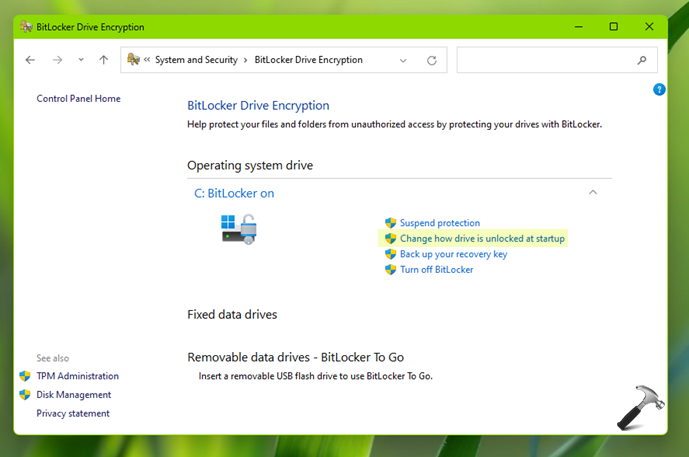
Task: Click the Up one level arrow
Action: click(103, 60)
